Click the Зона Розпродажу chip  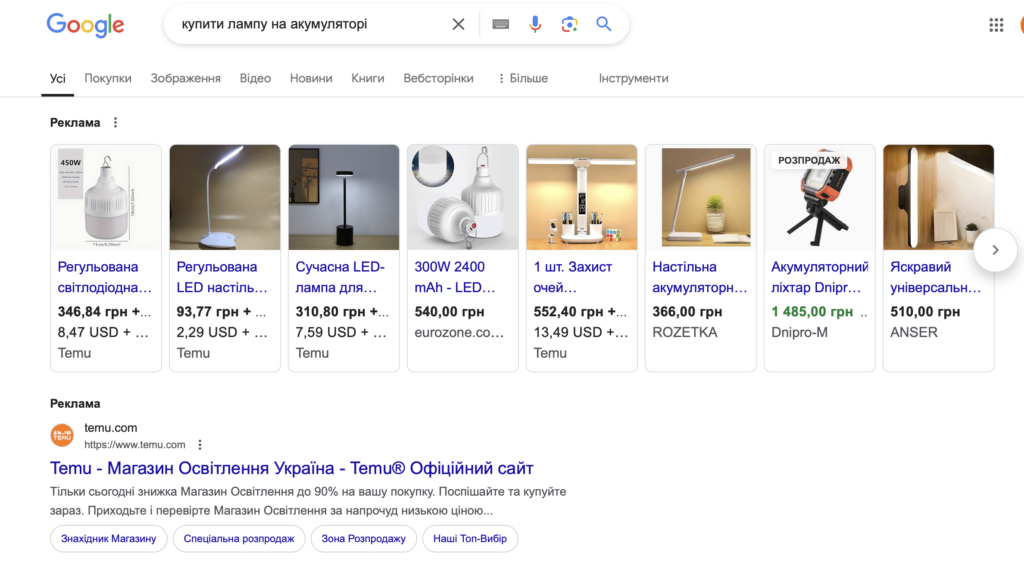click(363, 539)
